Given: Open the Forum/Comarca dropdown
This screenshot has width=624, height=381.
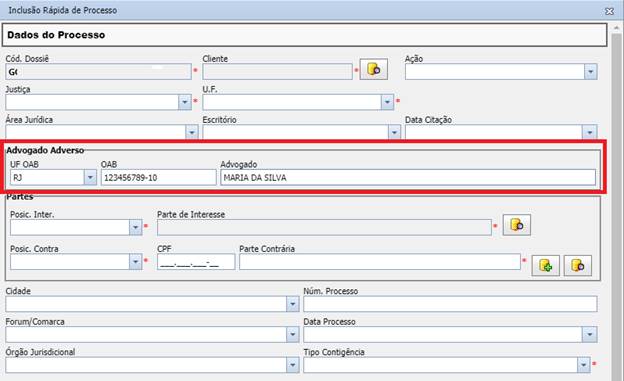Looking at the screenshot, I should pos(292,334).
